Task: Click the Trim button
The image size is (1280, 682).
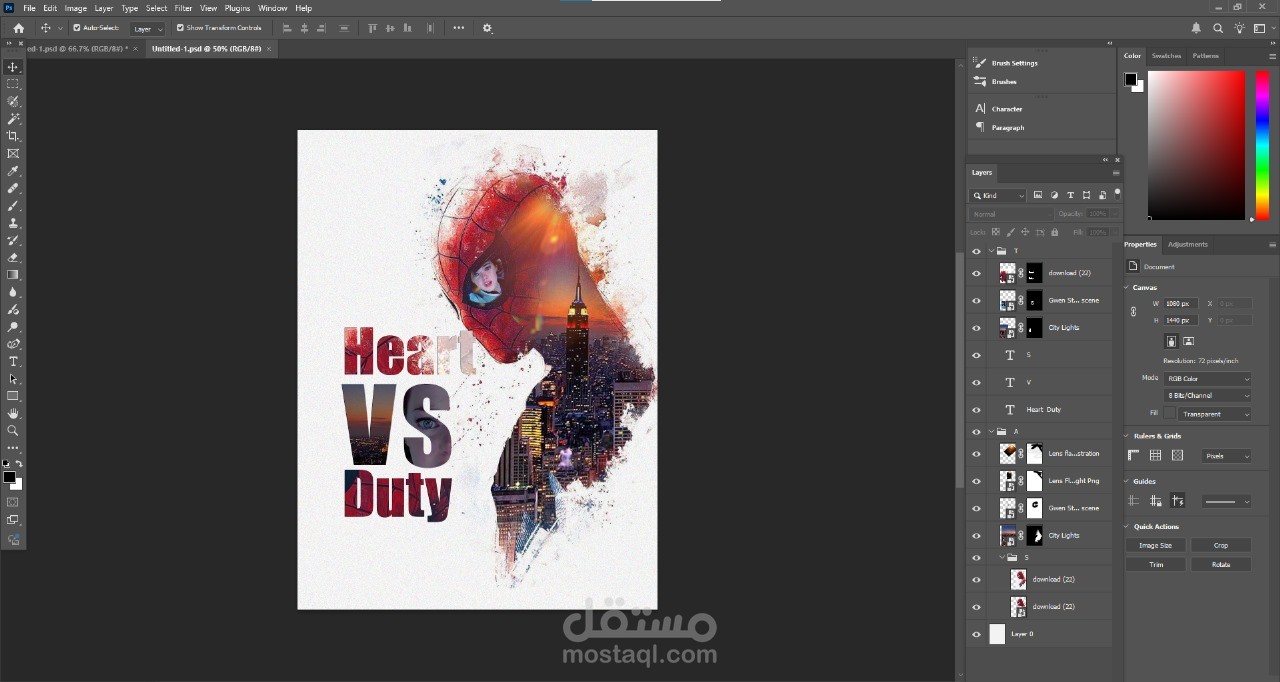Action: [1155, 564]
